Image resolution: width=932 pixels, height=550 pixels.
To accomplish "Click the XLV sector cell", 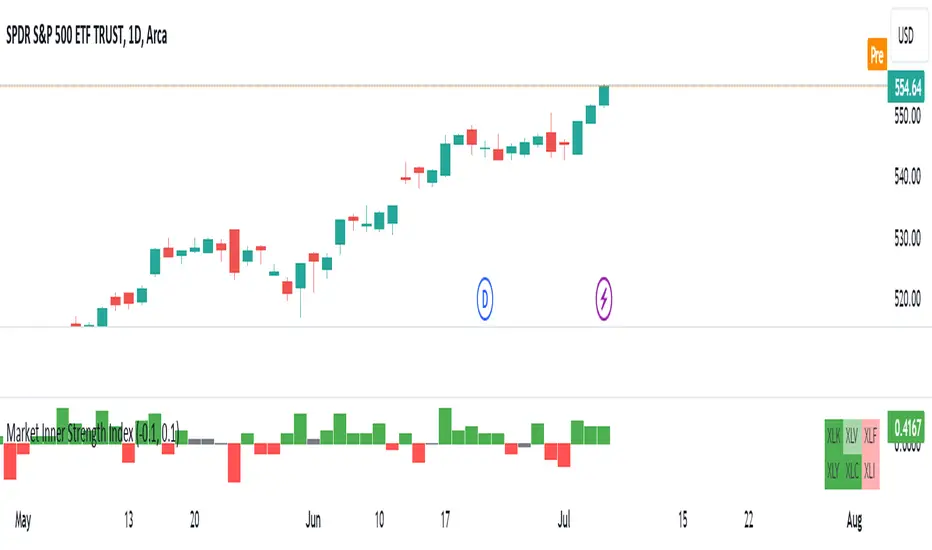I will [x=852, y=435].
